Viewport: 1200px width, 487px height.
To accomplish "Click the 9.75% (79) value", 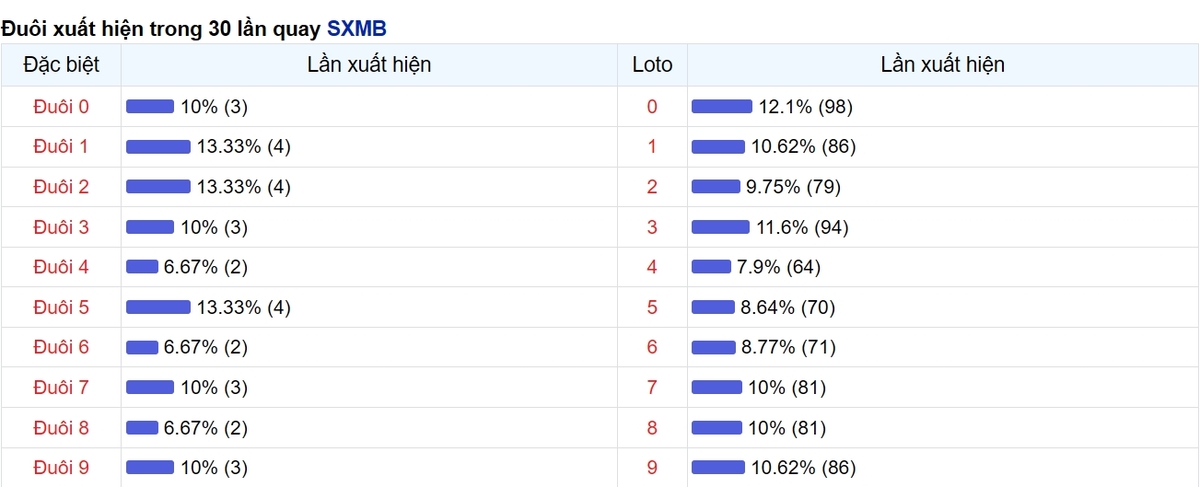I will 796,187.
